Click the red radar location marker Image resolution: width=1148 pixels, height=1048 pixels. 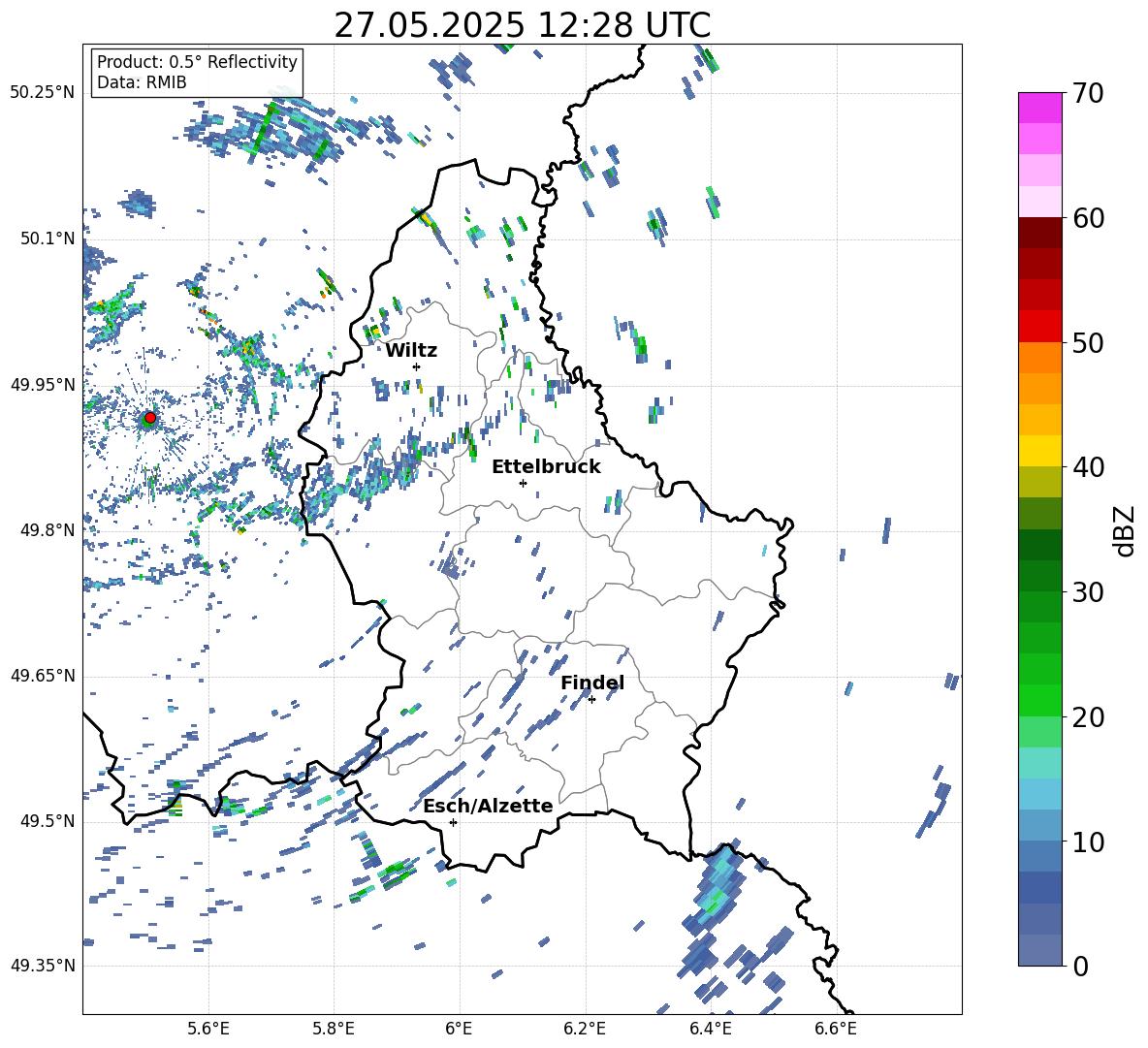[x=150, y=418]
